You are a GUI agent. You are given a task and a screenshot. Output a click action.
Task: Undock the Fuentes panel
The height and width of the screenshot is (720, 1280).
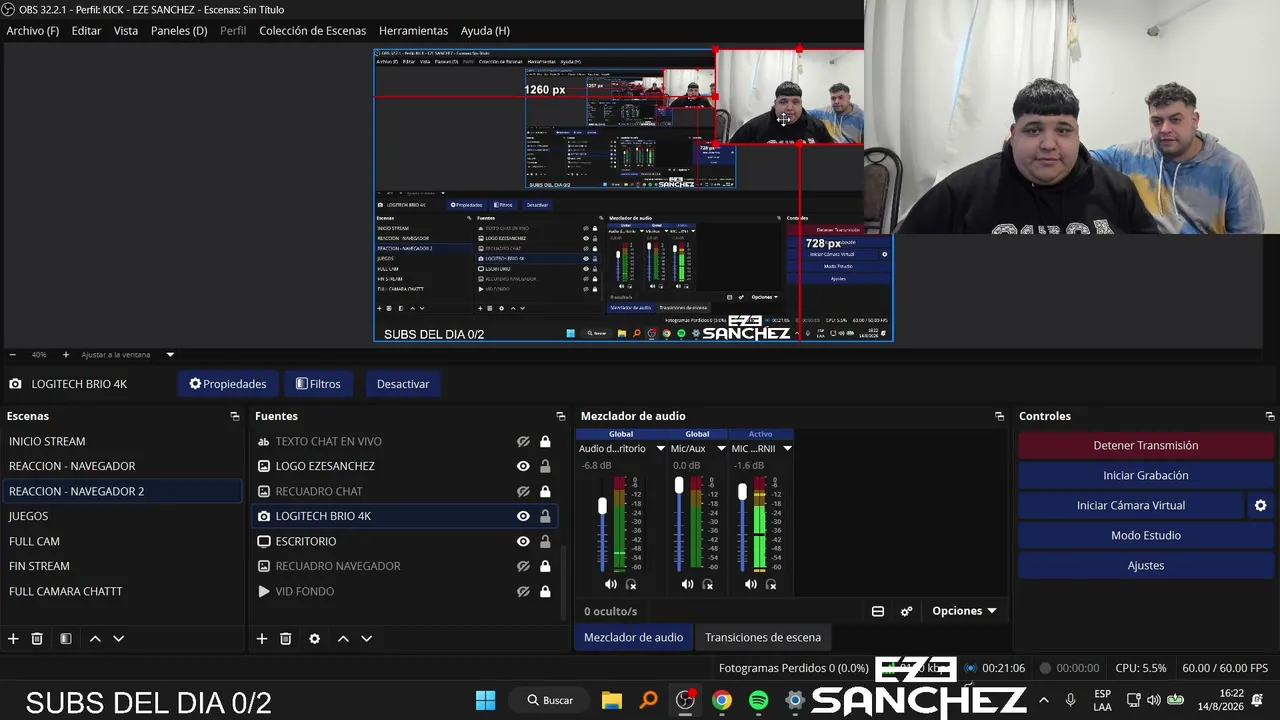[561, 416]
